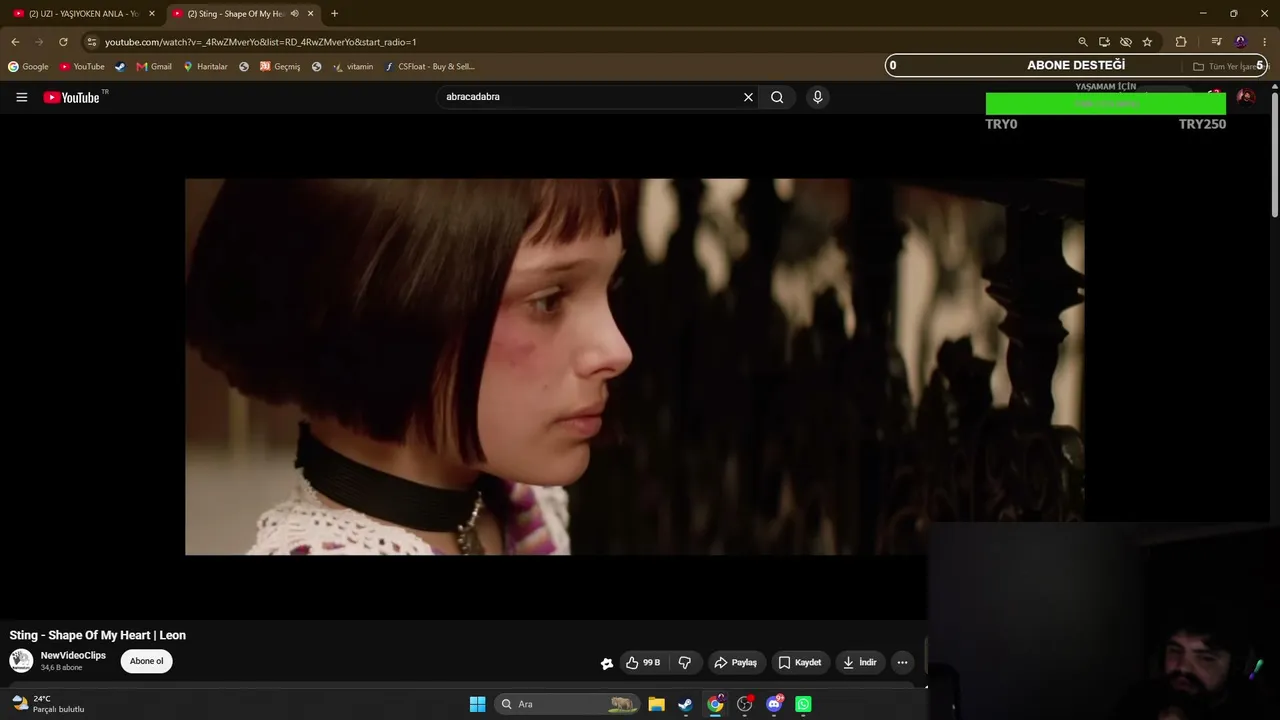Start voice search with the microphone
Screen dimensions: 1280x720
[818, 97]
